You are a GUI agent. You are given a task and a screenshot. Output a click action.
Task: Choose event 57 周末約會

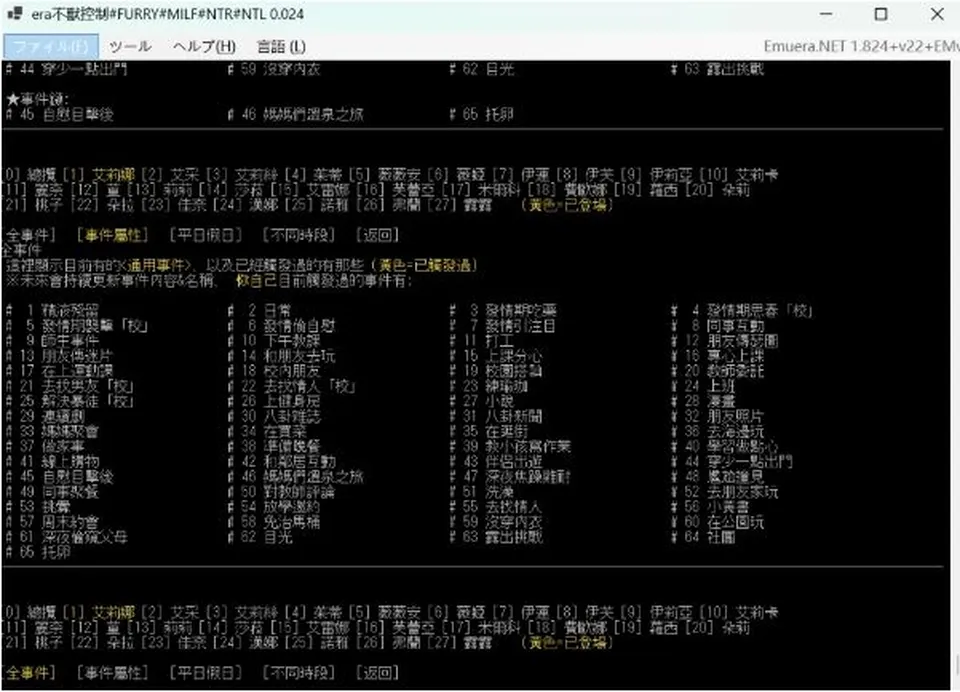[x=53, y=522]
